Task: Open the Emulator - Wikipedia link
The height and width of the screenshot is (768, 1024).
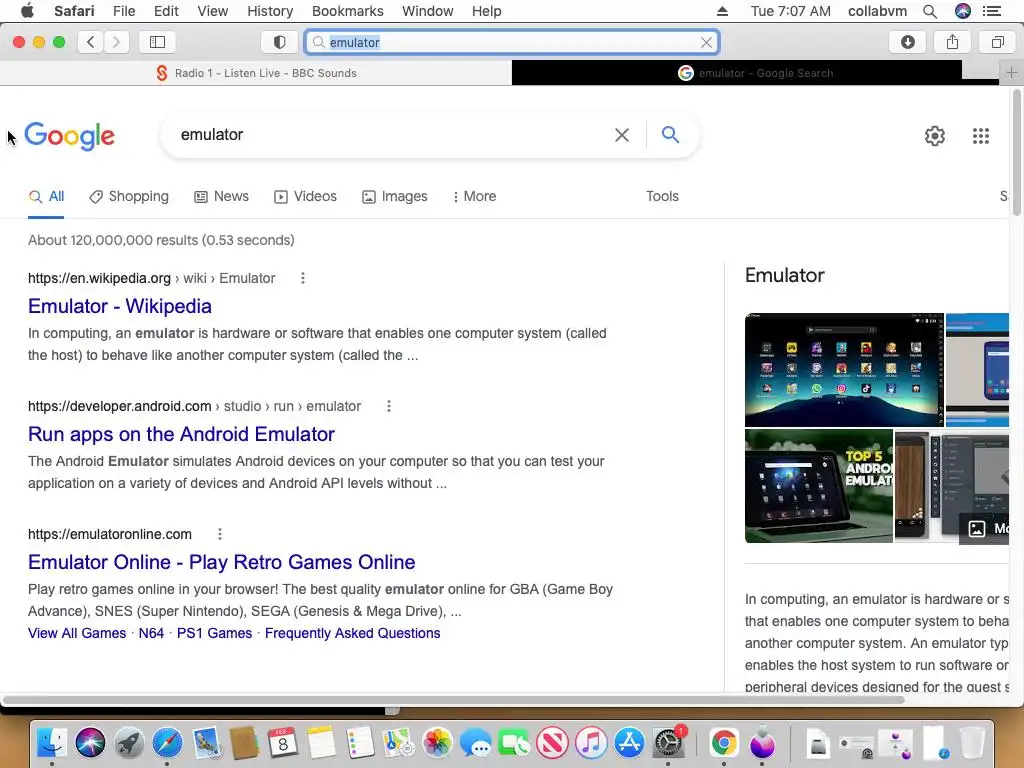Action: (120, 306)
